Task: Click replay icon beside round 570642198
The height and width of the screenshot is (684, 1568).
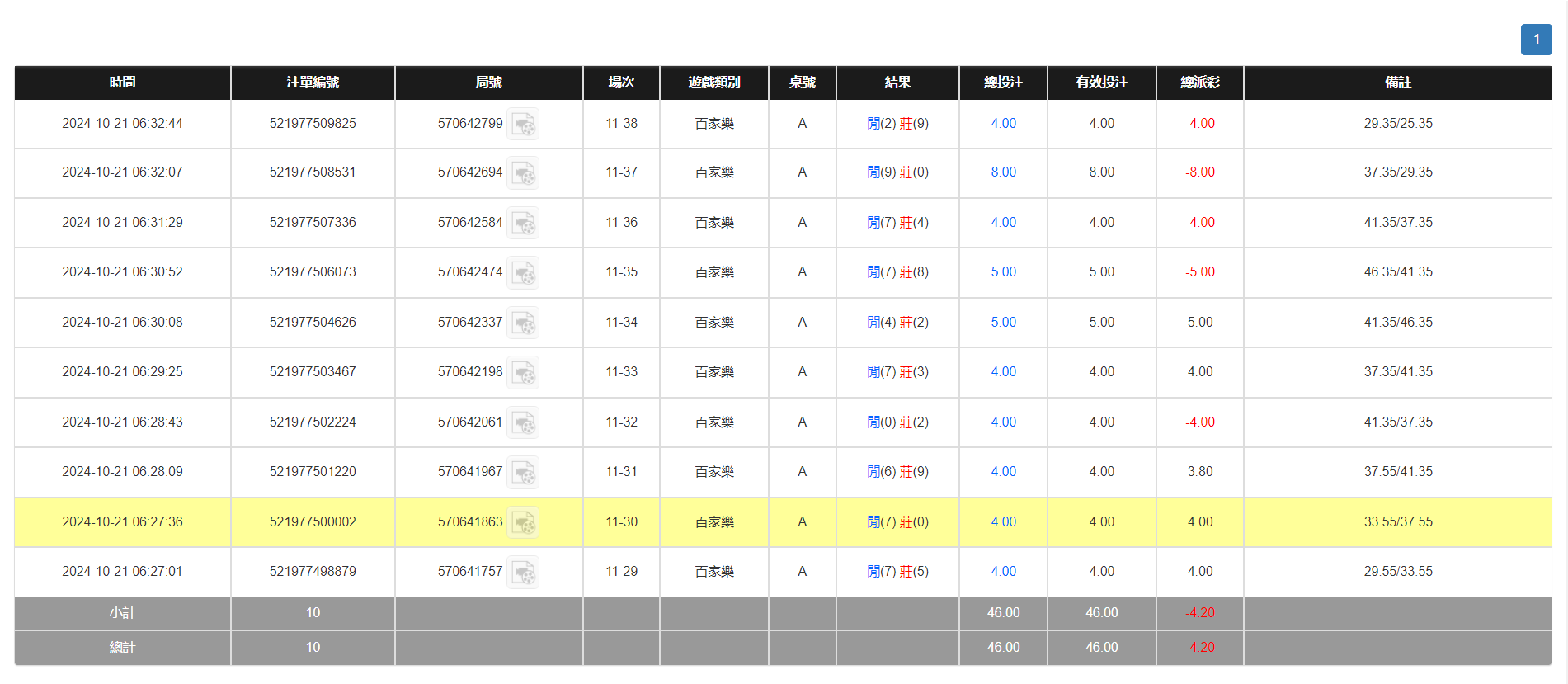Action: point(523,373)
